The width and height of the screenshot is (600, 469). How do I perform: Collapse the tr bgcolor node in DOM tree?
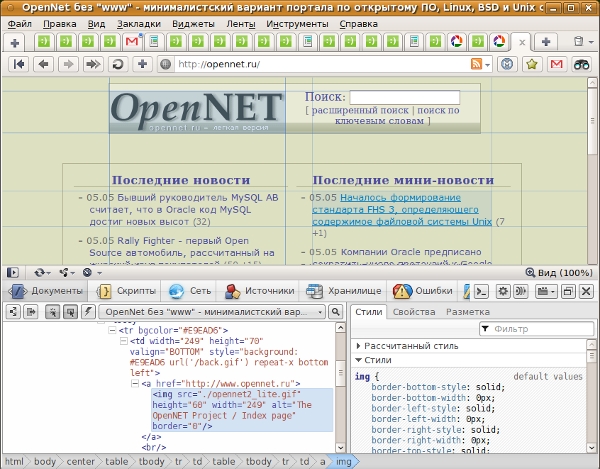pyautogui.click(x=110, y=330)
